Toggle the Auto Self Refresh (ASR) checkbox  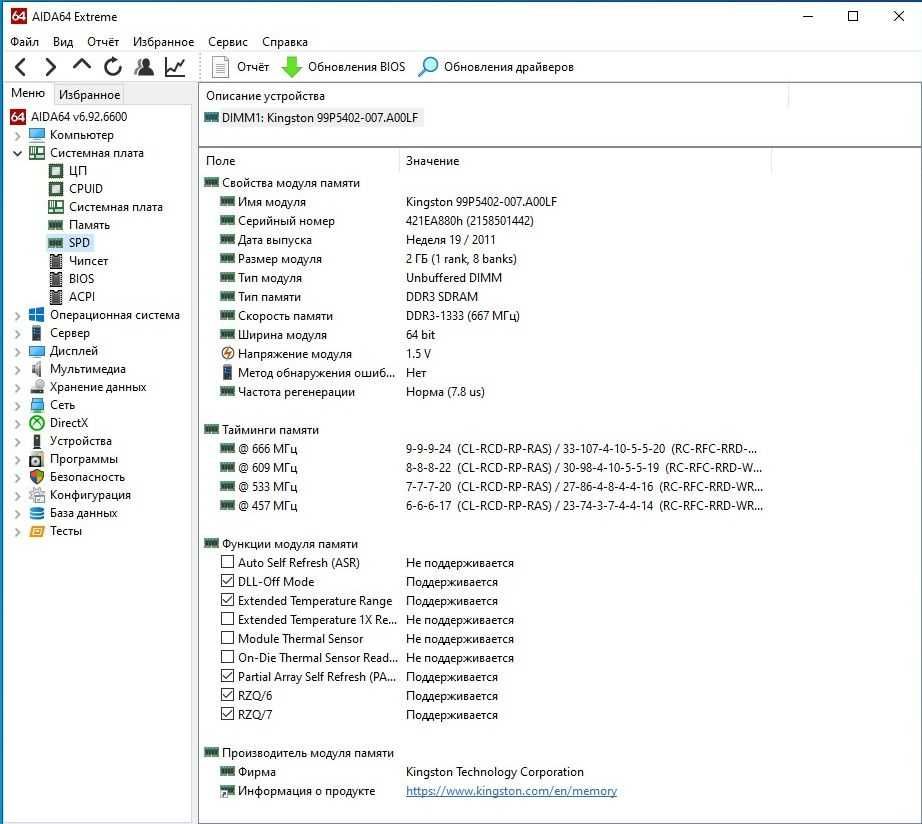coord(228,562)
